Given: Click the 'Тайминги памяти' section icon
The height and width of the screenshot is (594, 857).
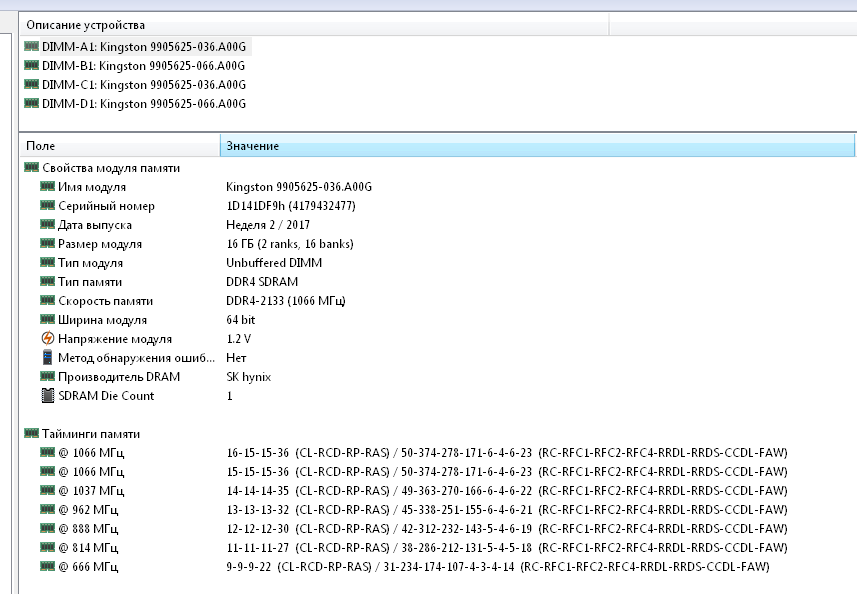Looking at the screenshot, I should [32, 433].
